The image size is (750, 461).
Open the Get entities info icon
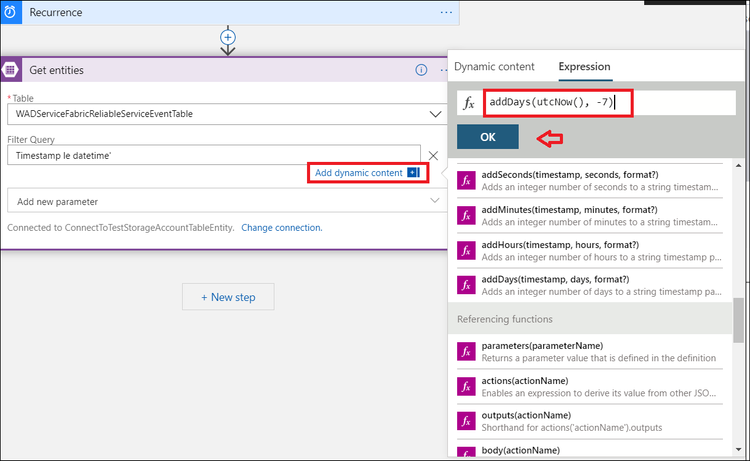(x=421, y=70)
